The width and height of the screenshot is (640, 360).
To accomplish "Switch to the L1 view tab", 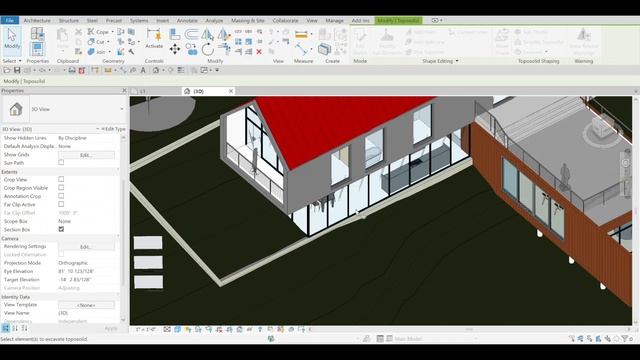I will pyautogui.click(x=142, y=91).
